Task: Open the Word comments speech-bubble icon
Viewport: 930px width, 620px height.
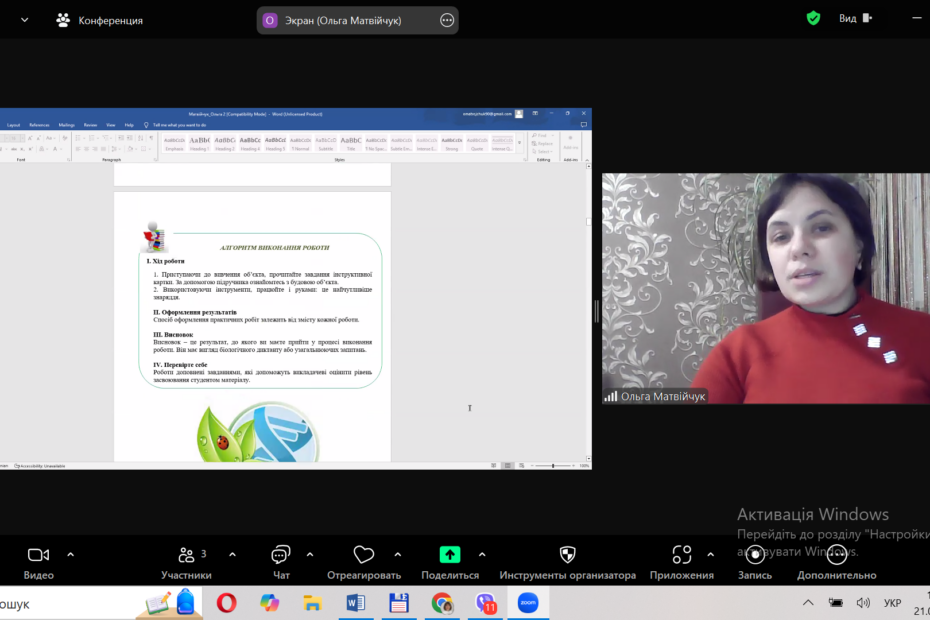Action: click(x=584, y=125)
